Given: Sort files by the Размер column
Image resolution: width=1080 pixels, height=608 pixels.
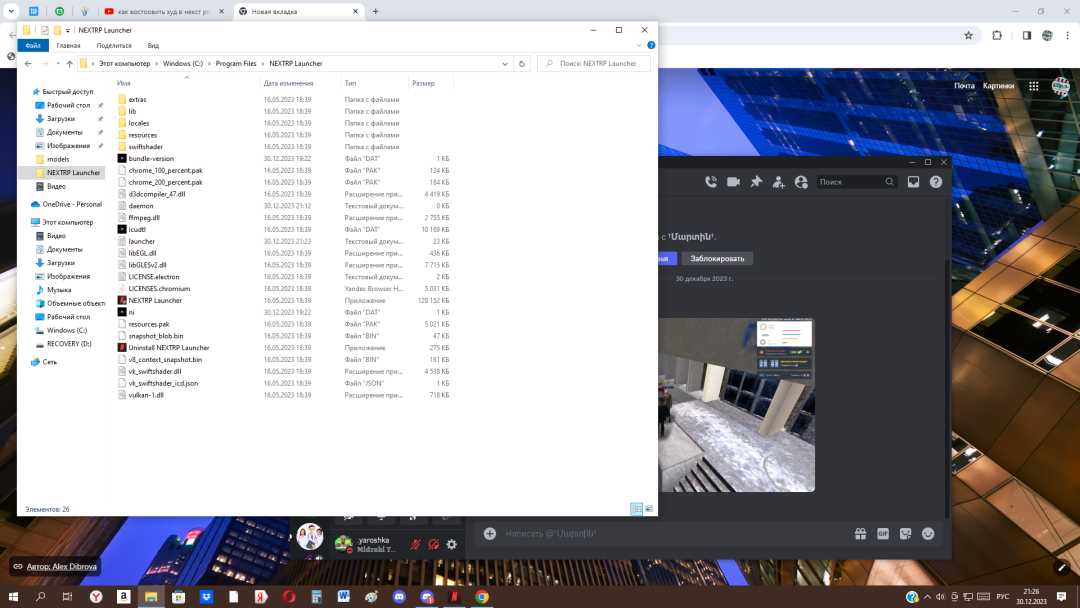Looking at the screenshot, I should [x=424, y=83].
